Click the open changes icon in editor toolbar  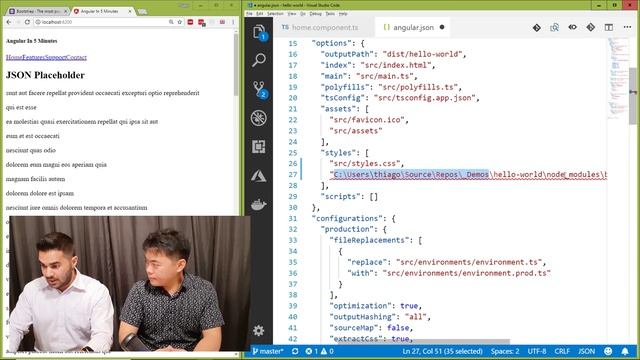point(554,27)
